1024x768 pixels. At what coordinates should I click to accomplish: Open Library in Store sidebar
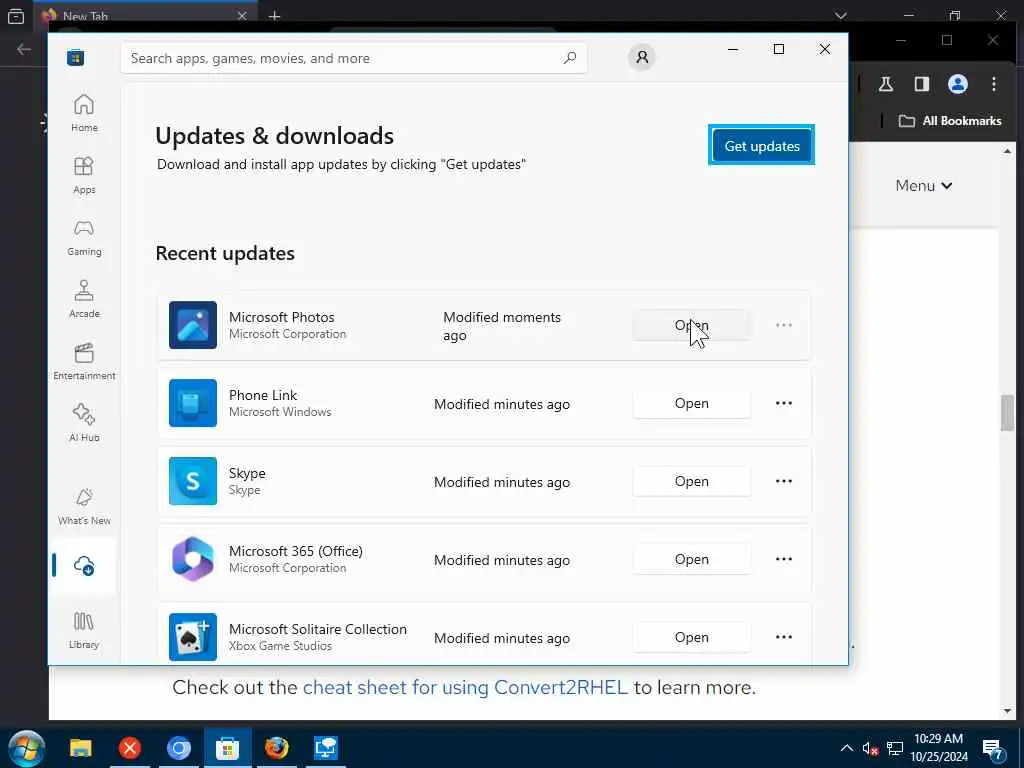click(x=84, y=630)
